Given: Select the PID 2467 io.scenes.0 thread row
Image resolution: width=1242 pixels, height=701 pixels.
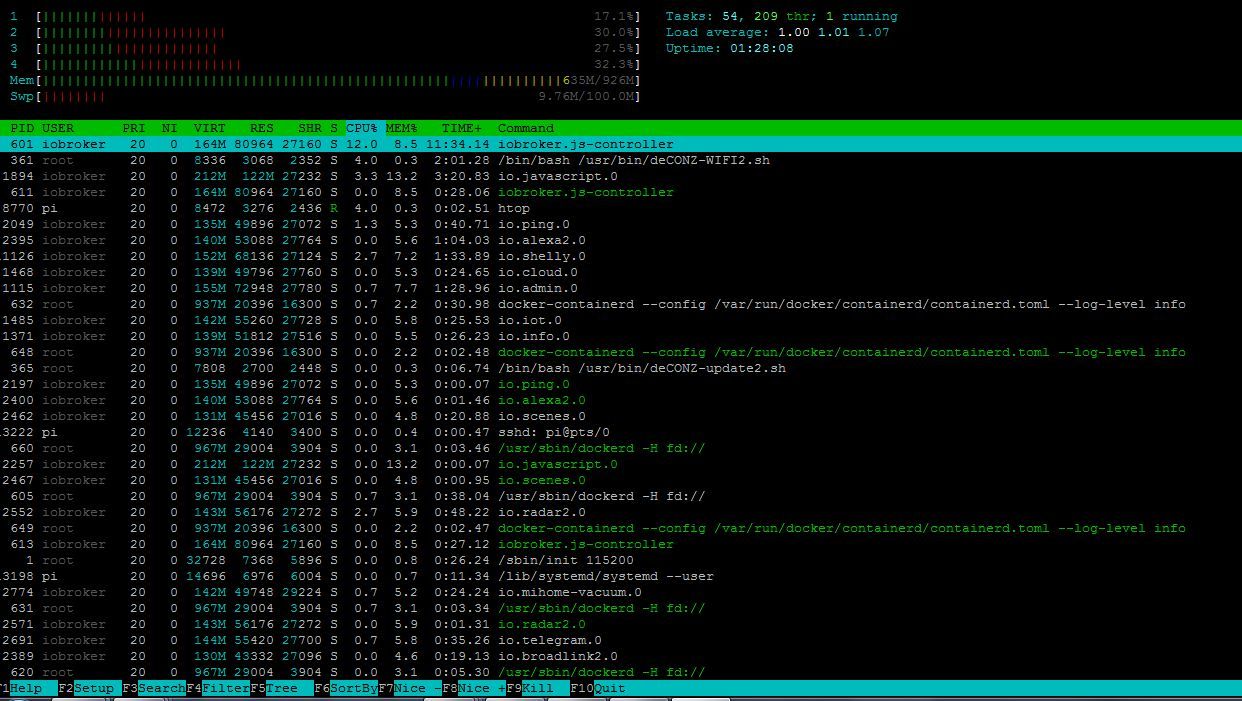Looking at the screenshot, I should (x=621, y=480).
